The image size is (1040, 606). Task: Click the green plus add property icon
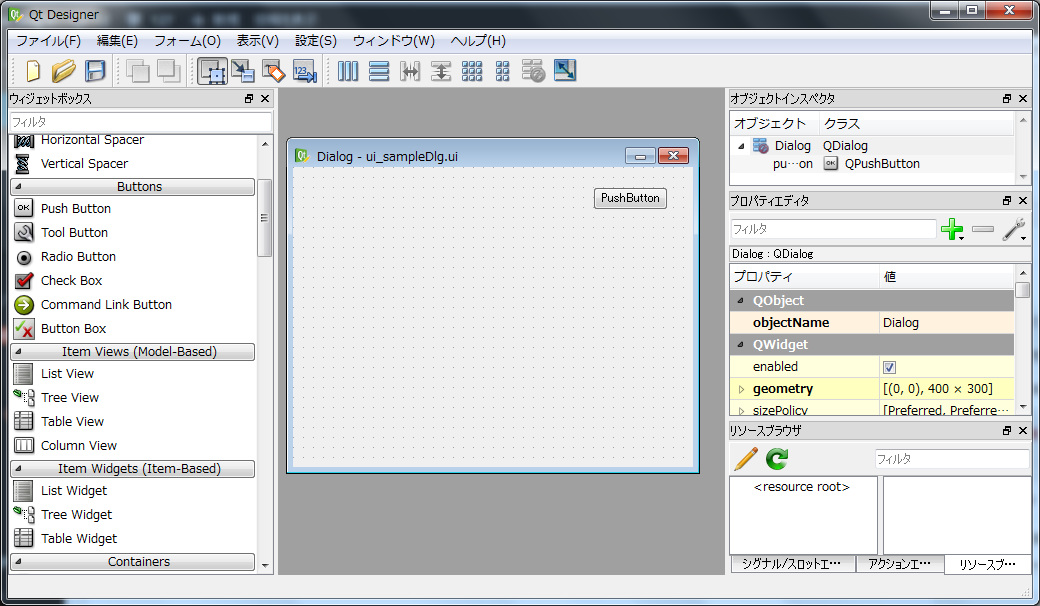tap(951, 230)
